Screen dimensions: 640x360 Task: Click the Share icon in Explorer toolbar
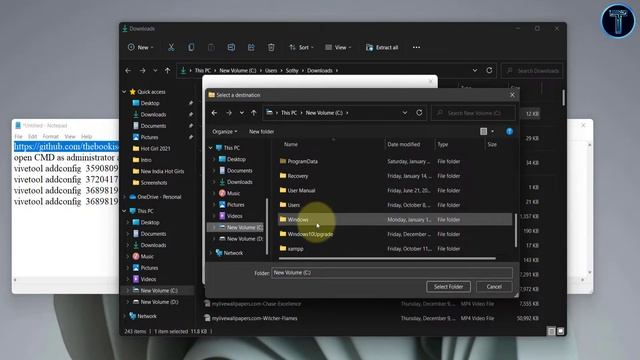click(x=251, y=47)
